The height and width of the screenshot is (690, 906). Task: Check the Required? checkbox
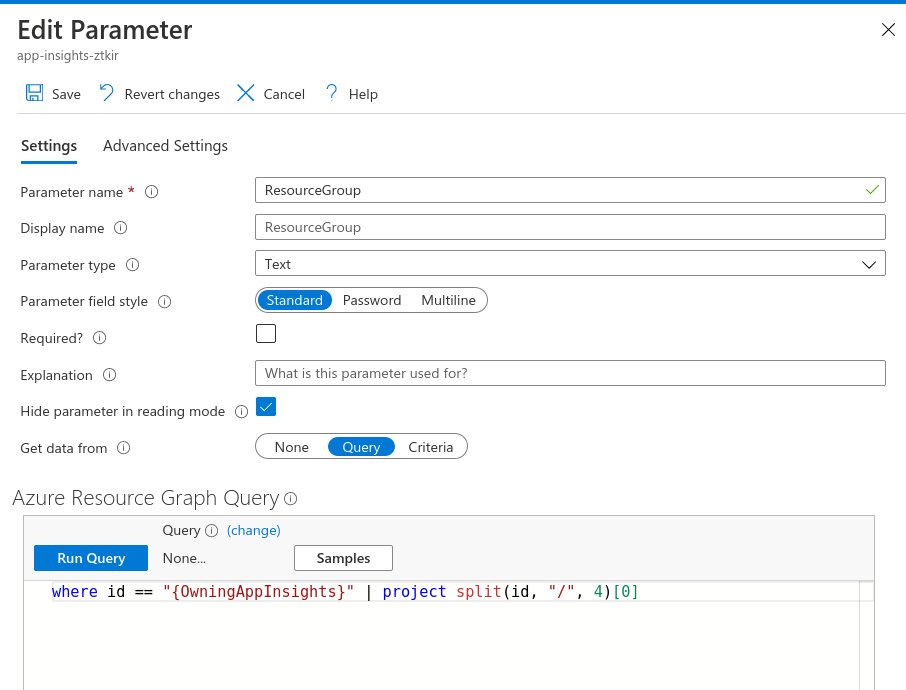tap(266, 334)
